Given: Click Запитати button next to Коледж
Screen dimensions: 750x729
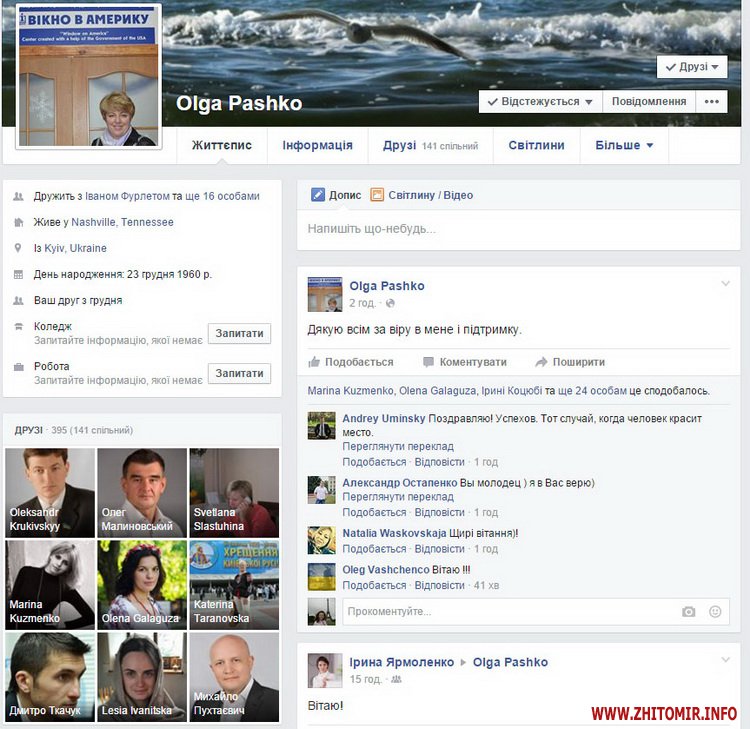Looking at the screenshot, I should [x=239, y=333].
